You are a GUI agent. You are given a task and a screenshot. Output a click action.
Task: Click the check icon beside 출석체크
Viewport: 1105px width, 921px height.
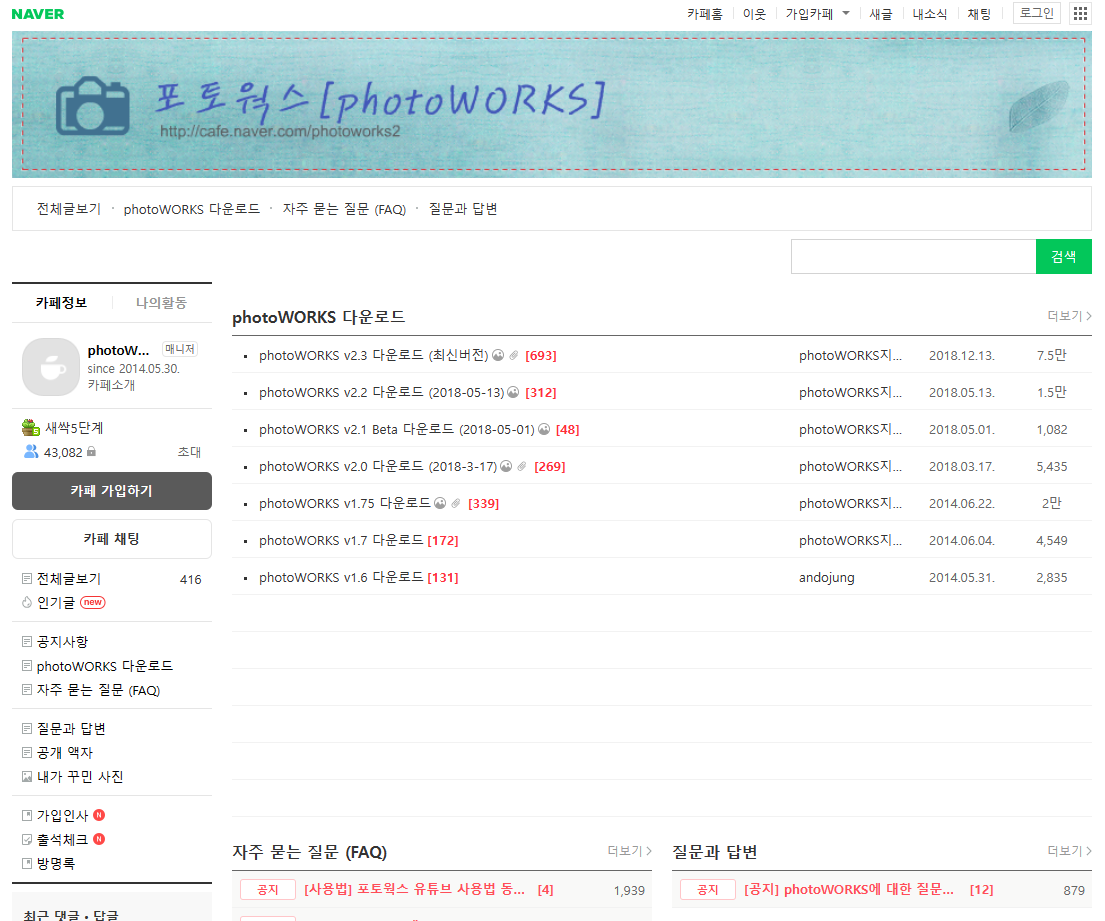[x=27, y=839]
